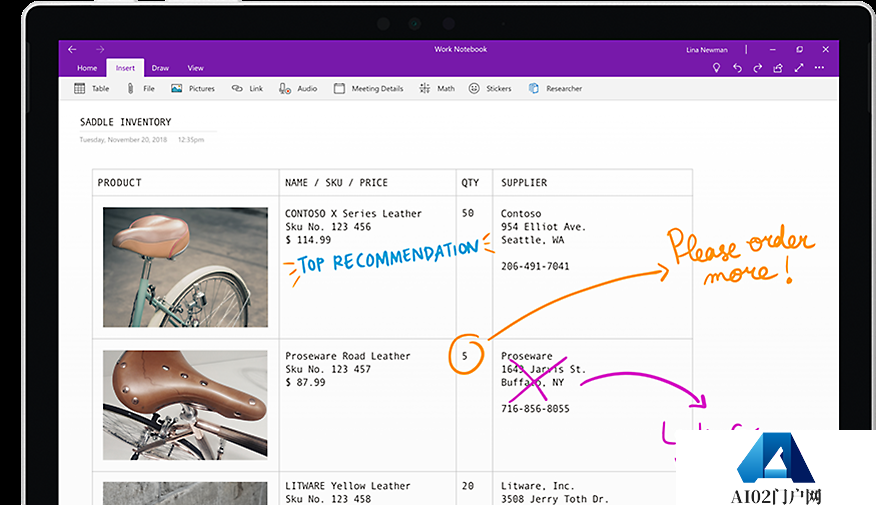Select the NAME / SKU / PRICE header

pos(336,183)
